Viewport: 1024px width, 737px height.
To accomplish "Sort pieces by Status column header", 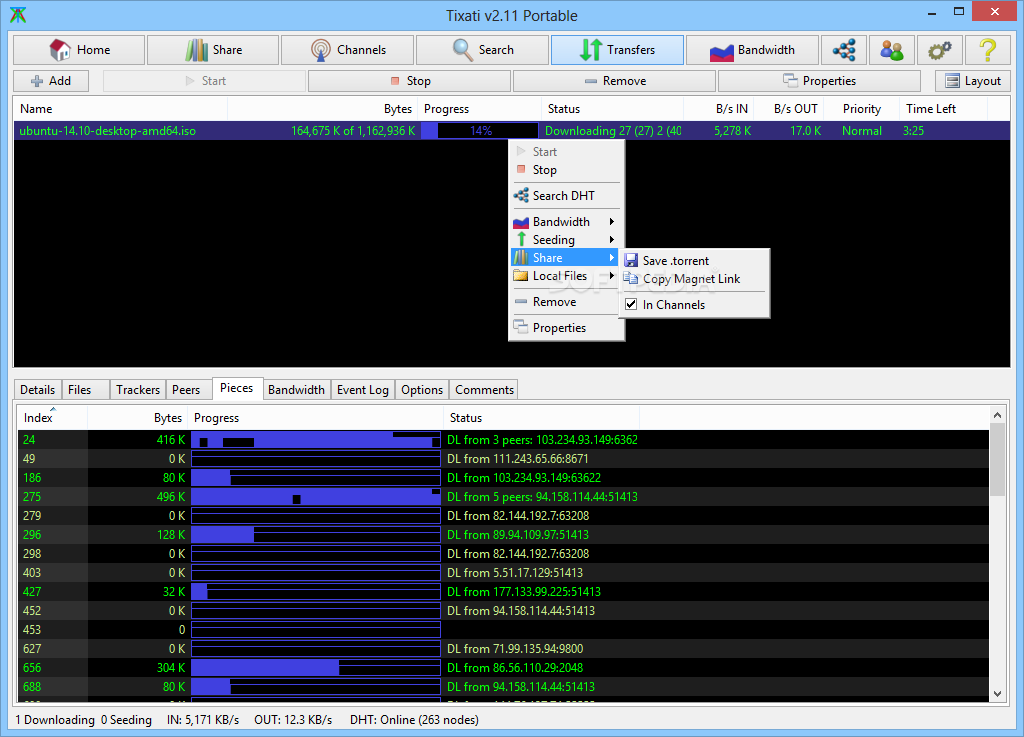I will (541, 418).
